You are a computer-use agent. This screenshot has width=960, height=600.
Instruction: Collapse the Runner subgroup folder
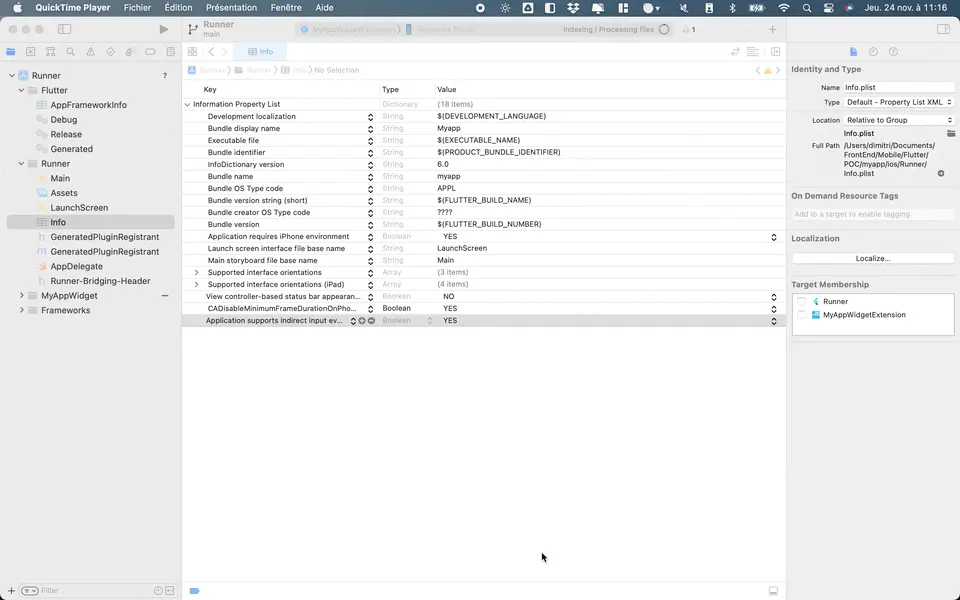21,164
